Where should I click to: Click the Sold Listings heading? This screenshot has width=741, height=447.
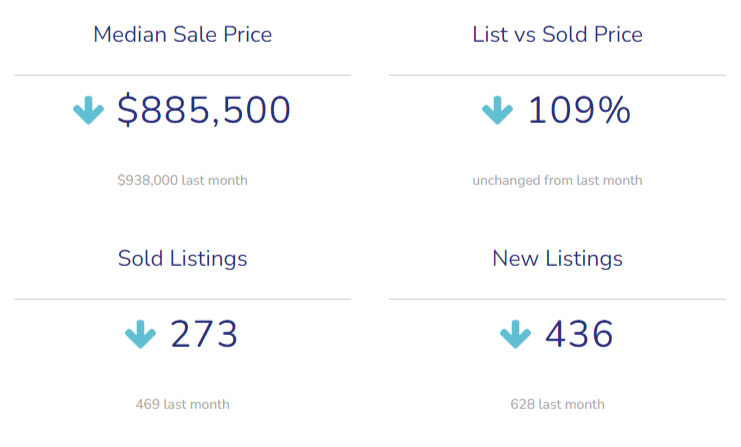pyautogui.click(x=182, y=258)
